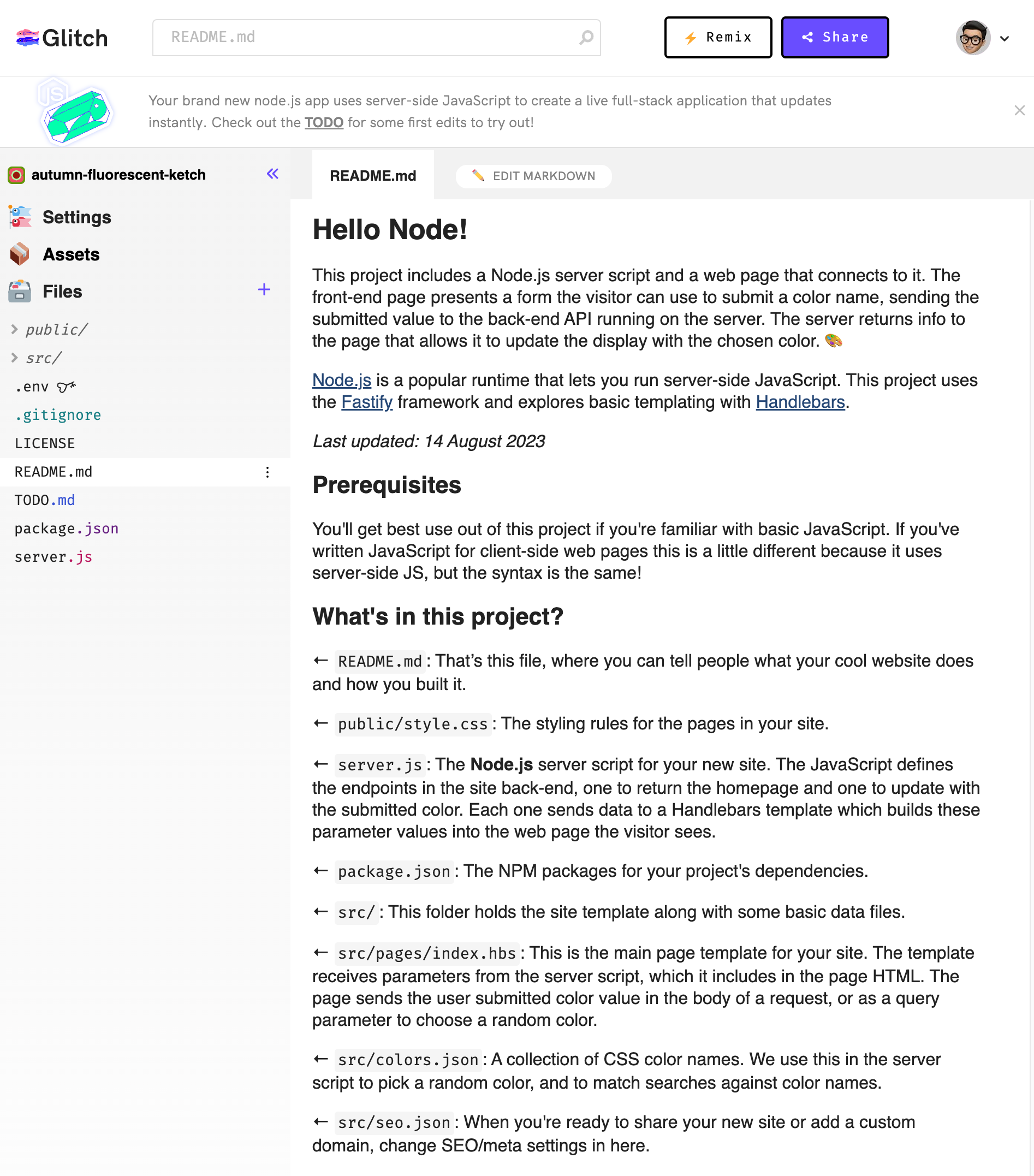This screenshot has width=1034, height=1176.
Task: Open the server.js file
Action: (x=54, y=557)
